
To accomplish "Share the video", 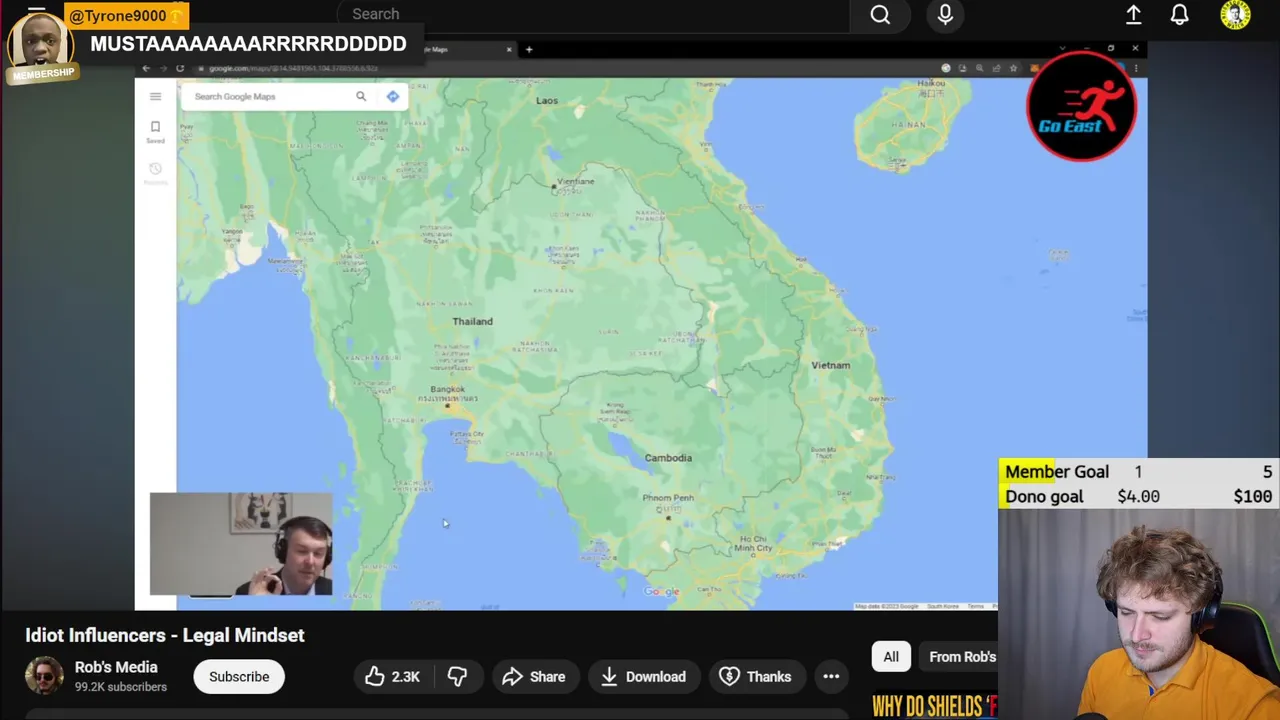I will pos(534,677).
